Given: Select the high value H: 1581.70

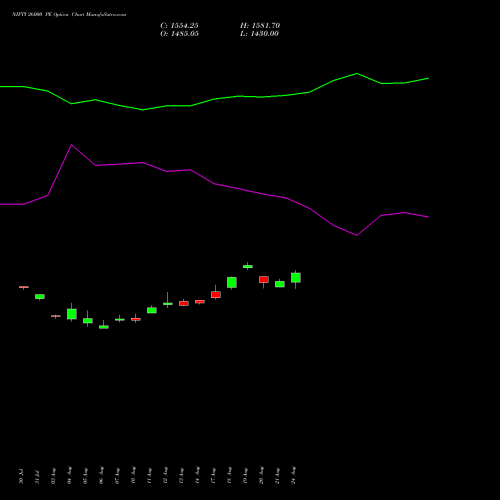Looking at the screenshot, I should (x=260, y=26).
